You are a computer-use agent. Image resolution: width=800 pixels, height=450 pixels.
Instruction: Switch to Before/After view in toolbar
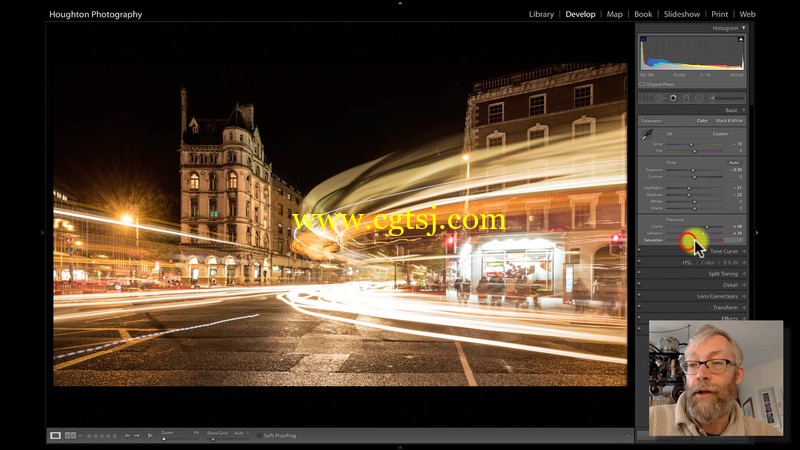(x=70, y=435)
